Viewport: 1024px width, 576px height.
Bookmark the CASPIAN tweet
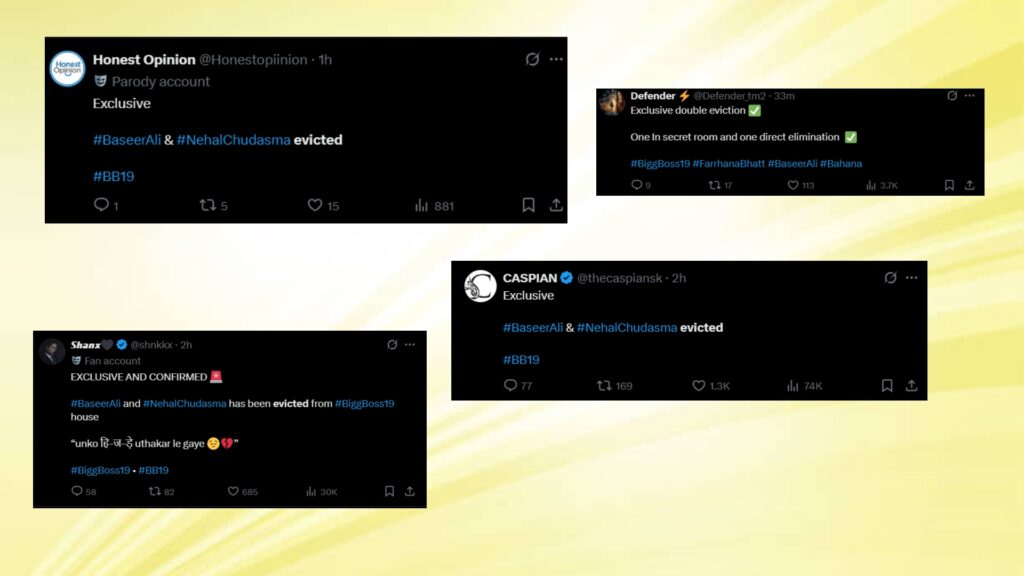click(887, 386)
